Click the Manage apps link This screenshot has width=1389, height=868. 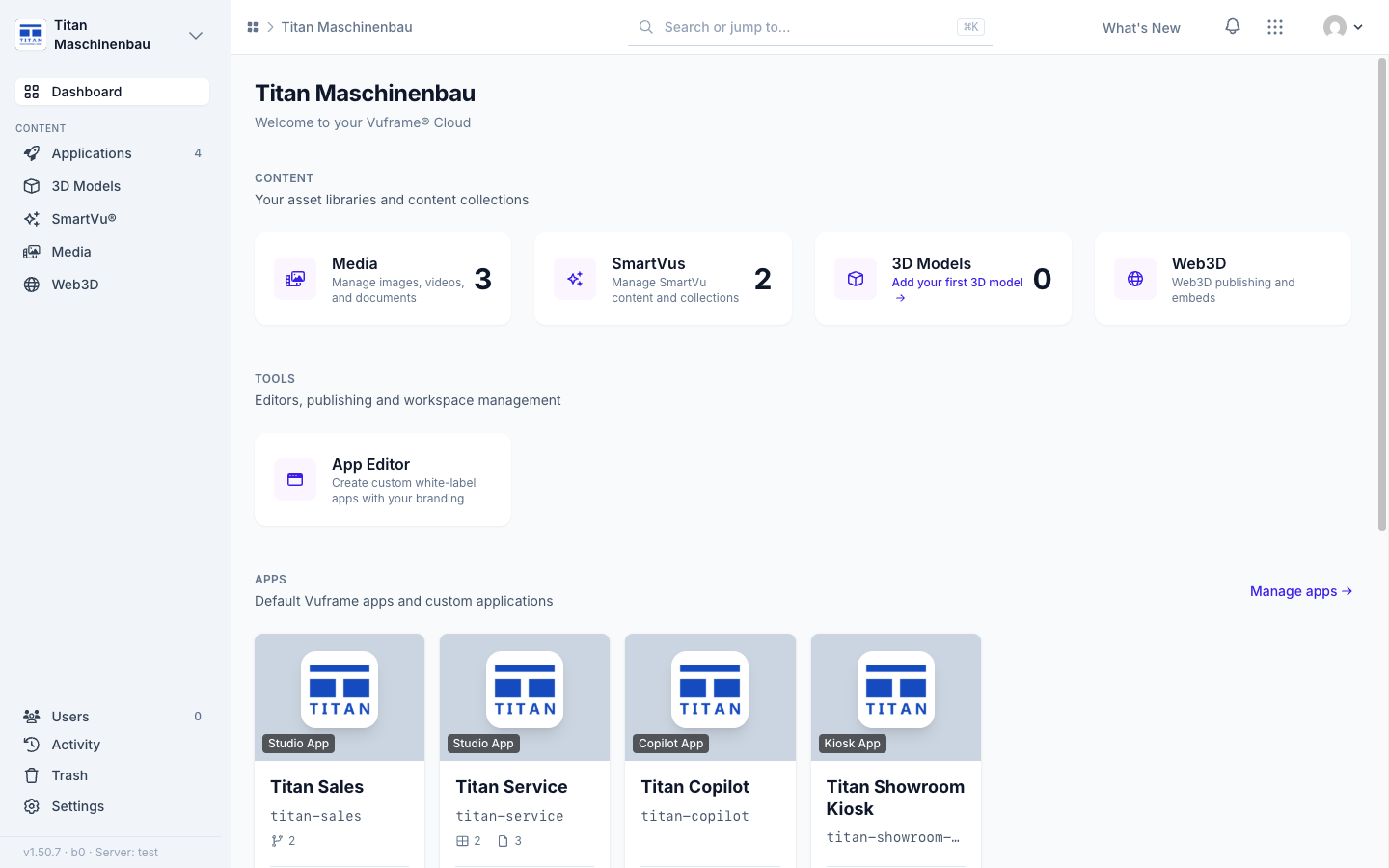pyautogui.click(x=1301, y=591)
